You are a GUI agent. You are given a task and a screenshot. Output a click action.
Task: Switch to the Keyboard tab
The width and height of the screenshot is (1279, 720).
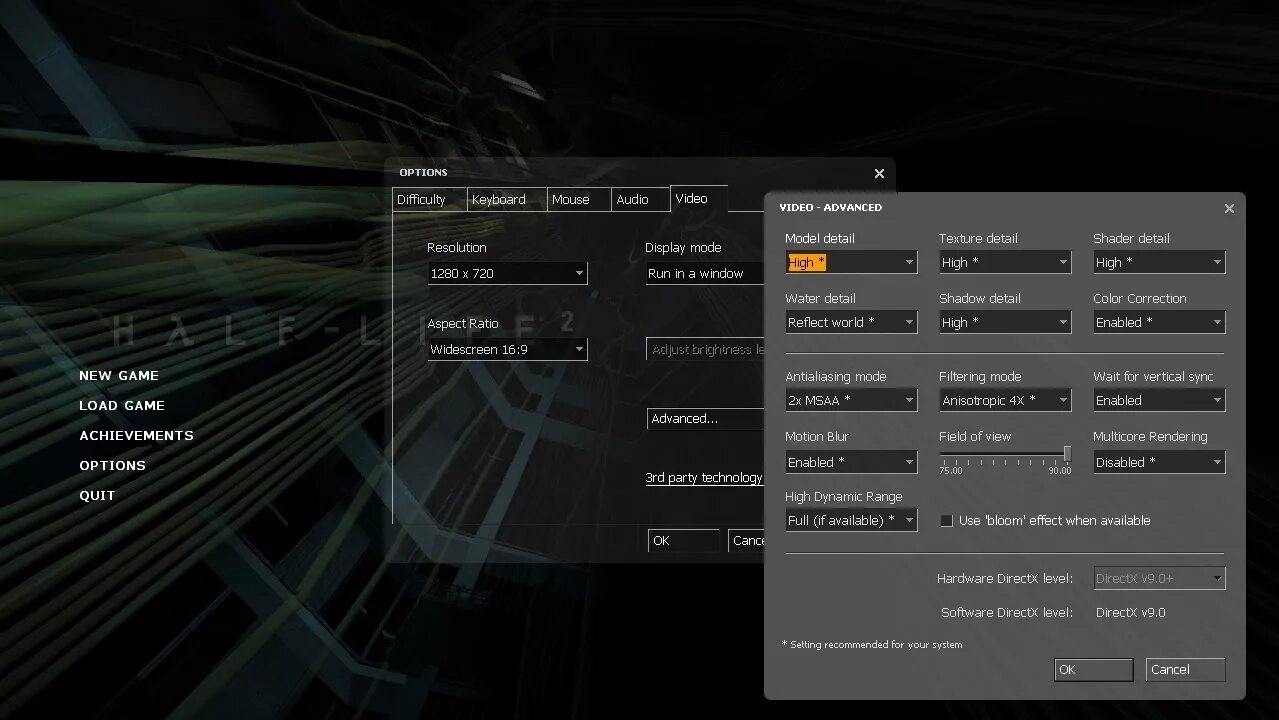pyautogui.click(x=507, y=199)
